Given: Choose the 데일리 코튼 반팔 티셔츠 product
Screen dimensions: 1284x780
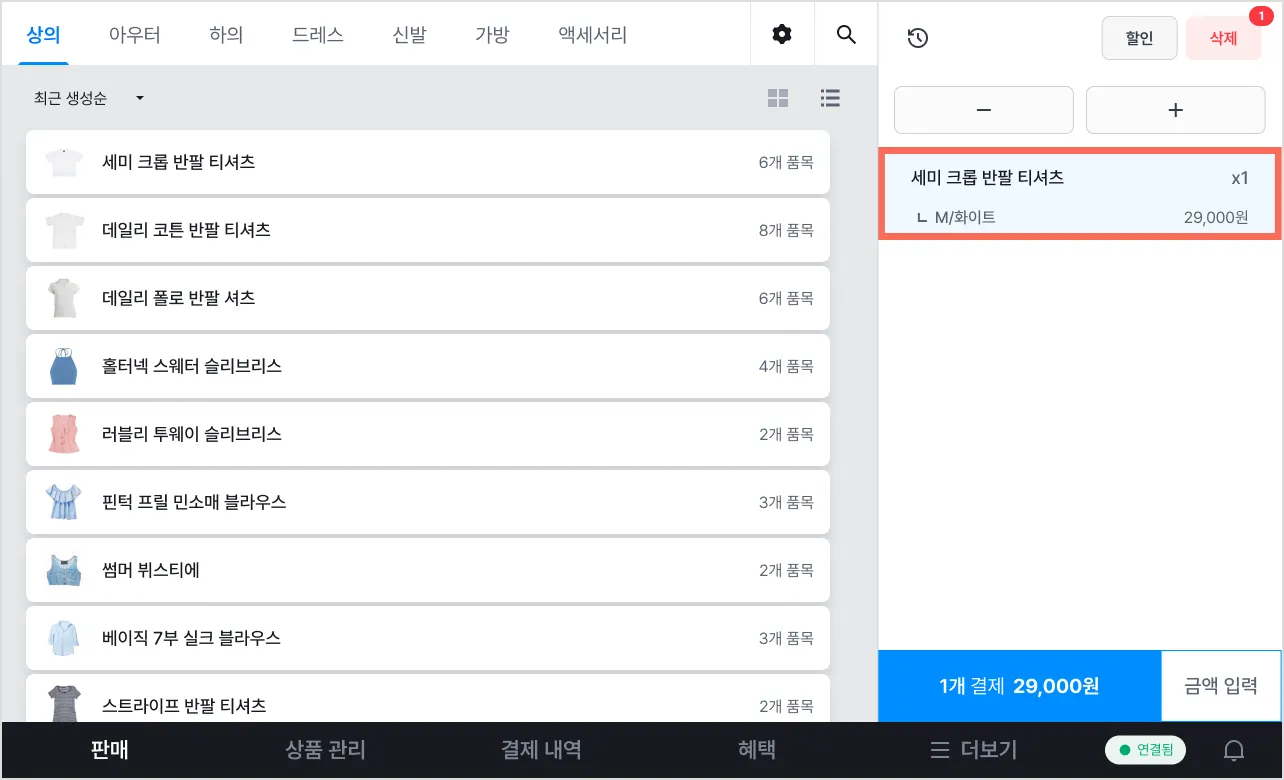Looking at the screenshot, I should click(428, 230).
